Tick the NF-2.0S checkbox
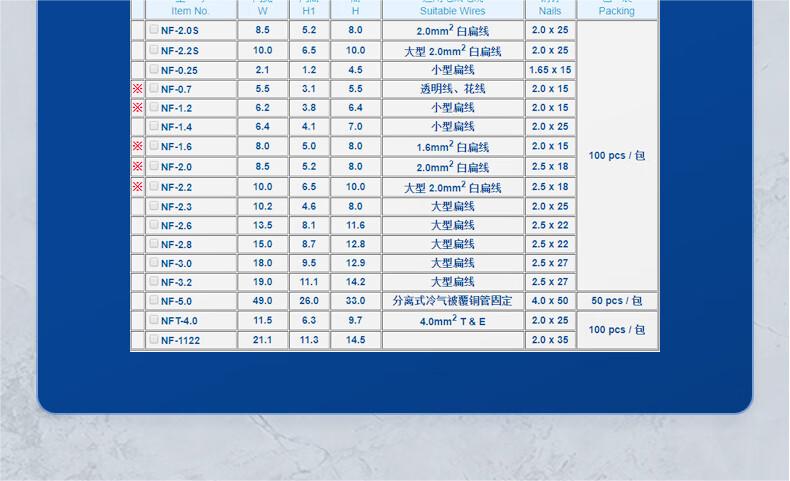 coord(154,30)
